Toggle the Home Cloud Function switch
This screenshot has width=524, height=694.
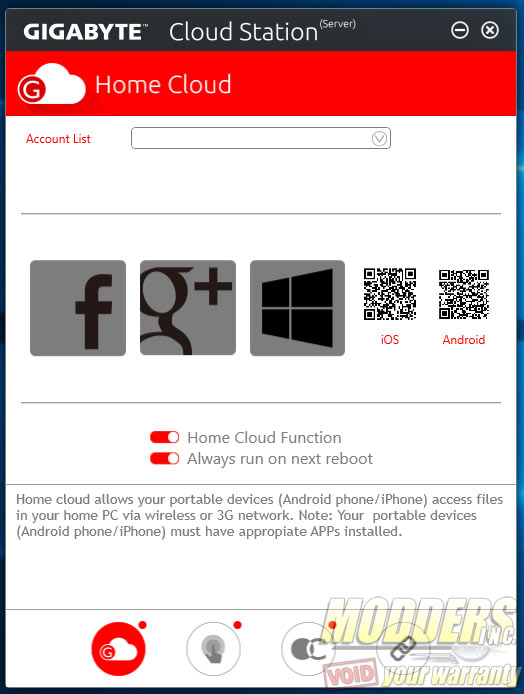pyautogui.click(x=165, y=437)
